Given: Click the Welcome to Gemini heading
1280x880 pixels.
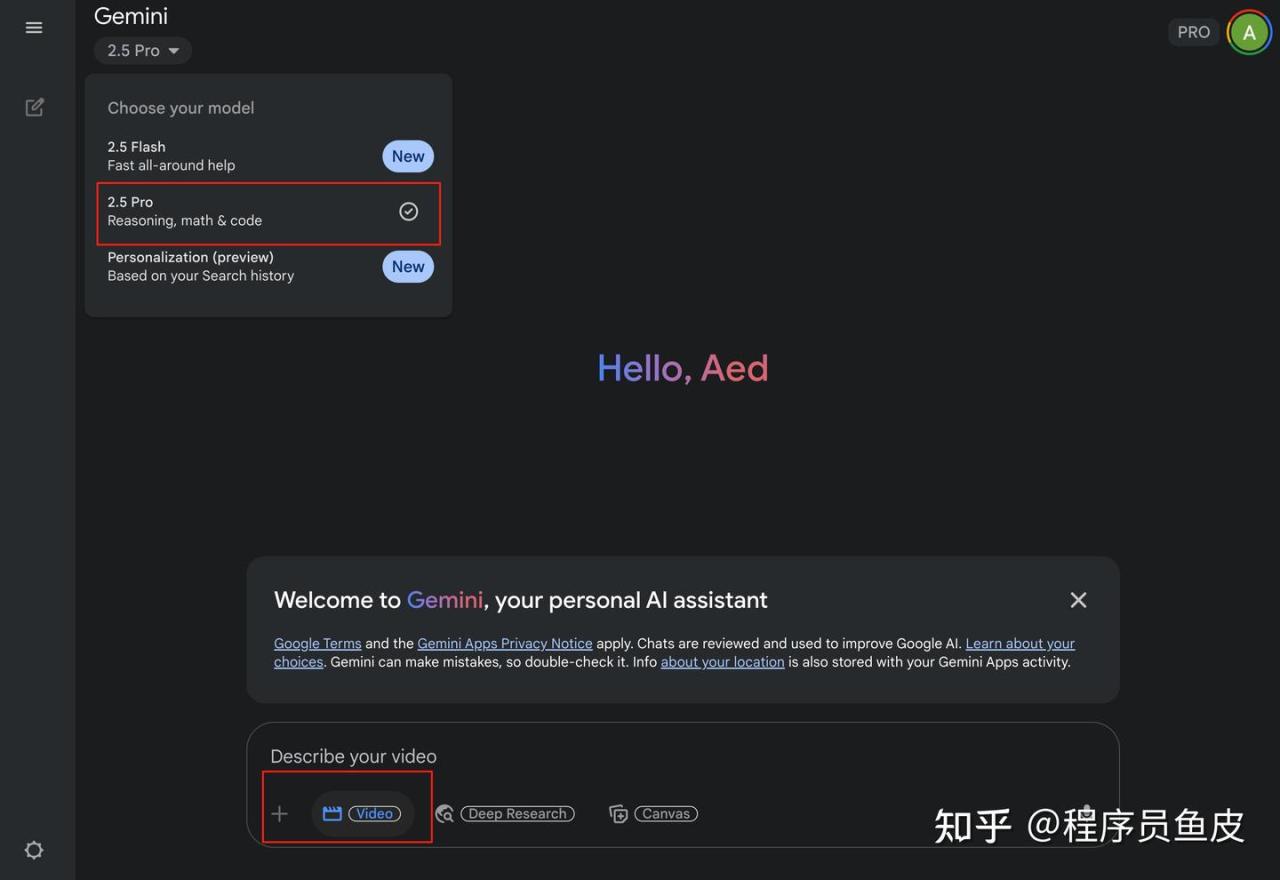Looking at the screenshot, I should [521, 600].
